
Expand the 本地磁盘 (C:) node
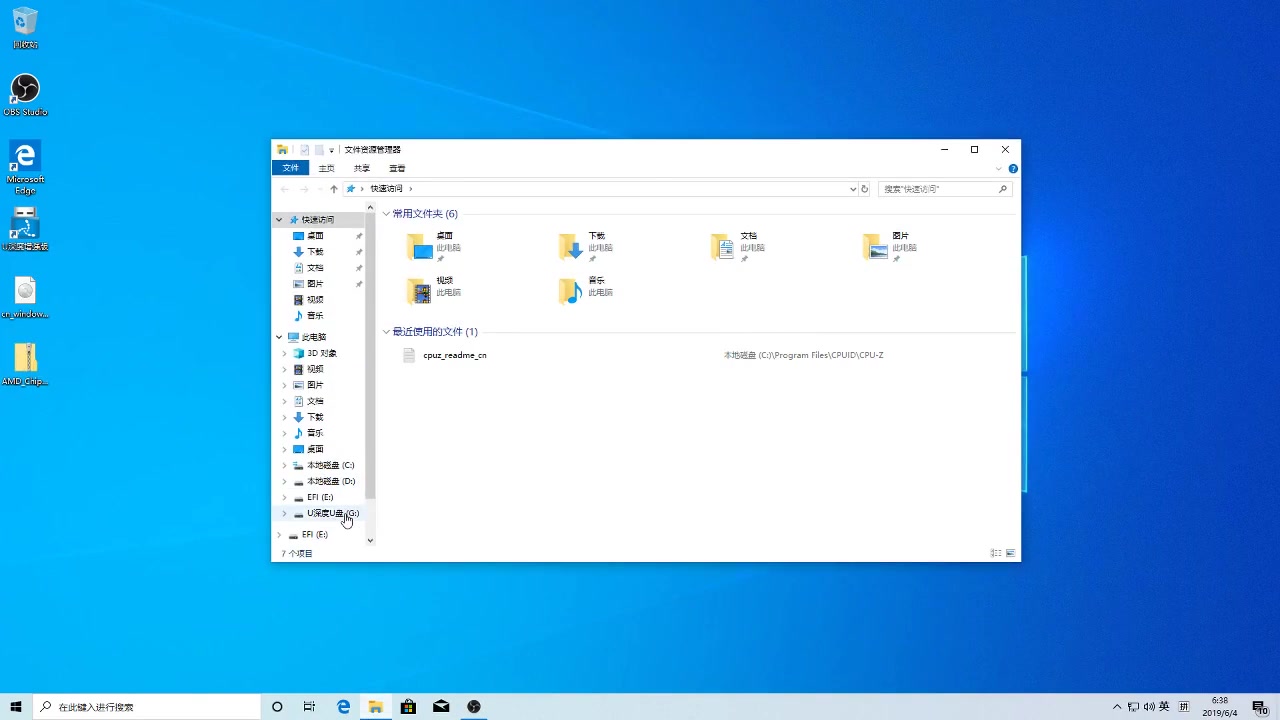coord(284,465)
